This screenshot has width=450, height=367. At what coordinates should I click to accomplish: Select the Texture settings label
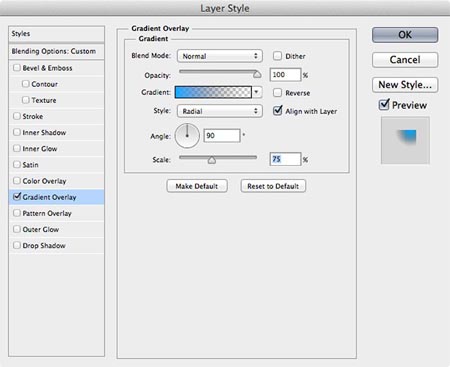(x=44, y=100)
